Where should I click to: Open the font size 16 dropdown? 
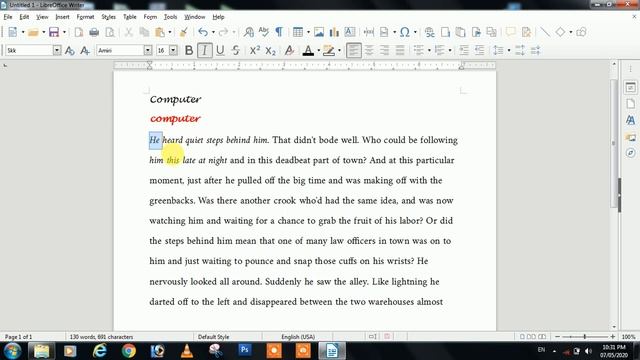pos(173,50)
